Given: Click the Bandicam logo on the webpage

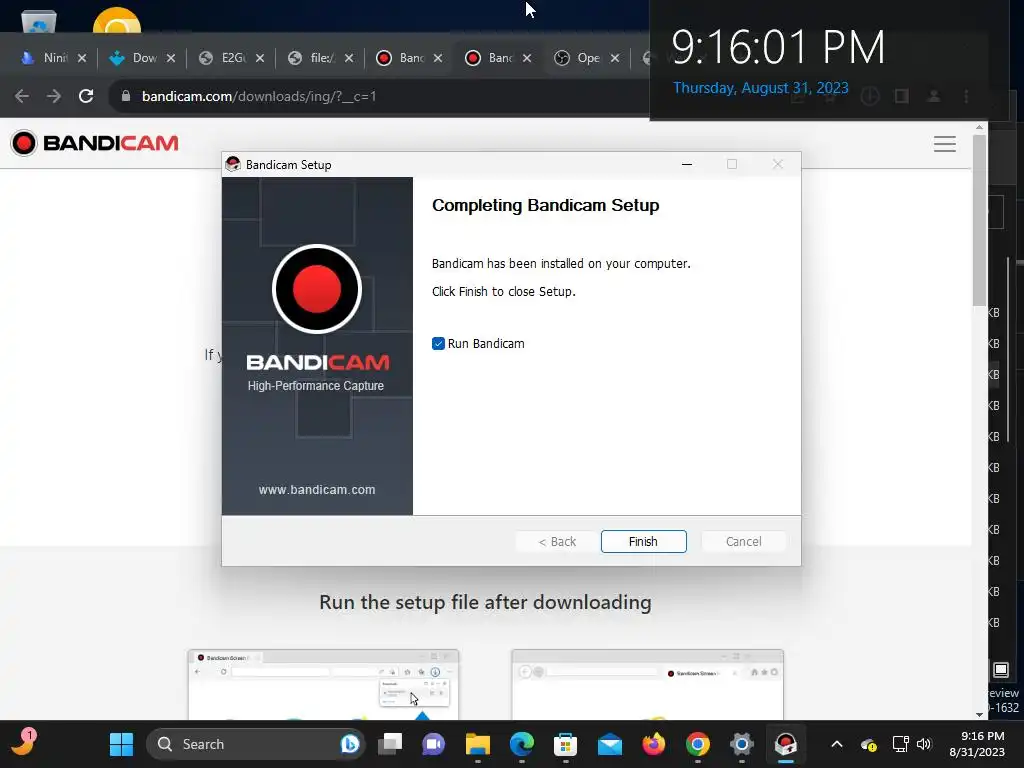Looking at the screenshot, I should point(95,143).
